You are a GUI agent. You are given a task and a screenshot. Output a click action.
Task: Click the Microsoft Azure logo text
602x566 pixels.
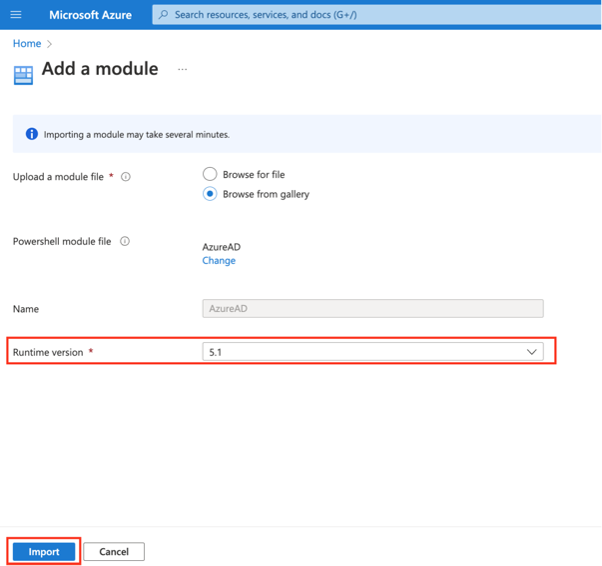pyautogui.click(x=90, y=15)
